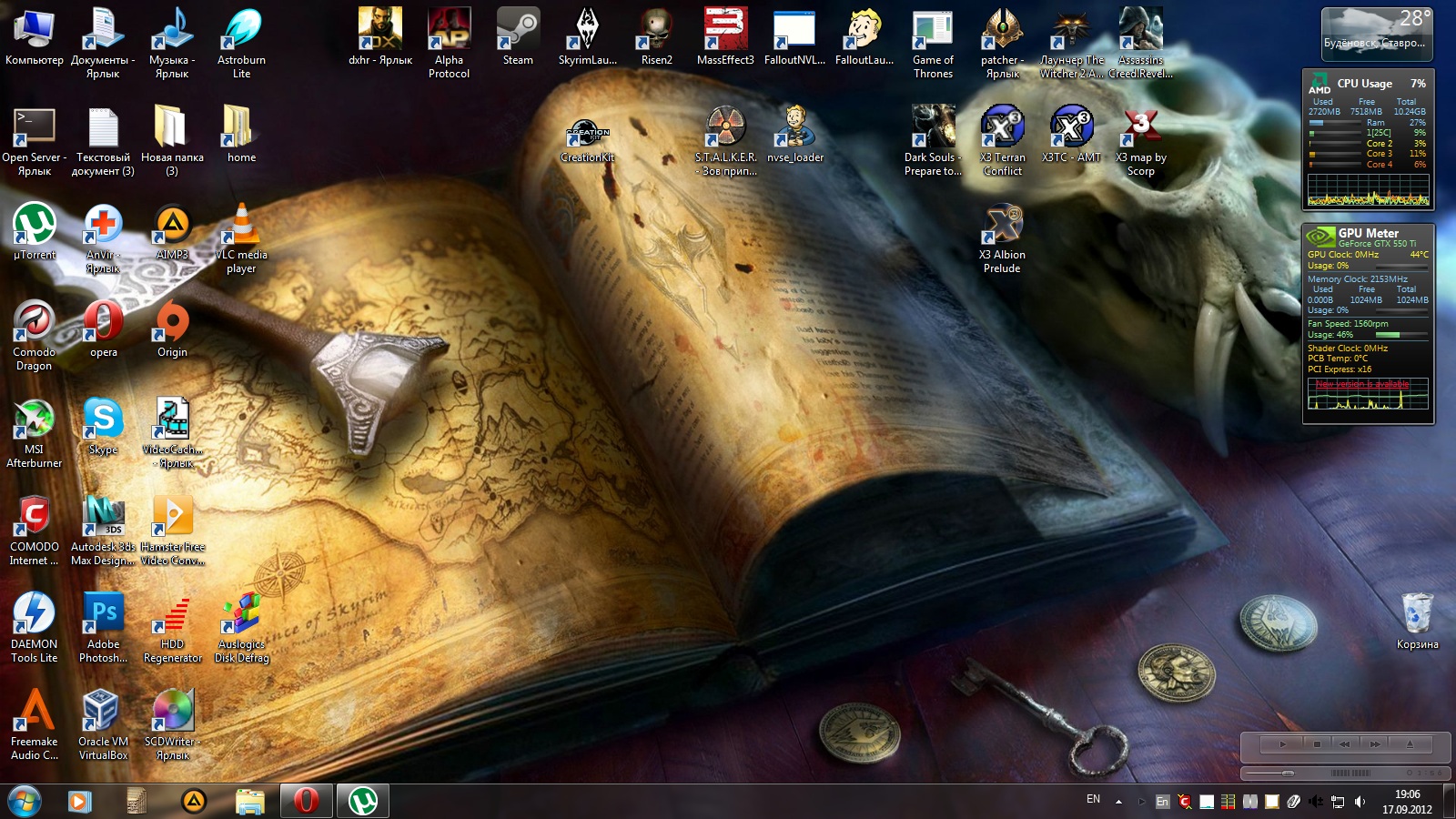Click the system volume speaker tray icon
Screen dimensions: 1456x819
pyautogui.click(x=1360, y=802)
